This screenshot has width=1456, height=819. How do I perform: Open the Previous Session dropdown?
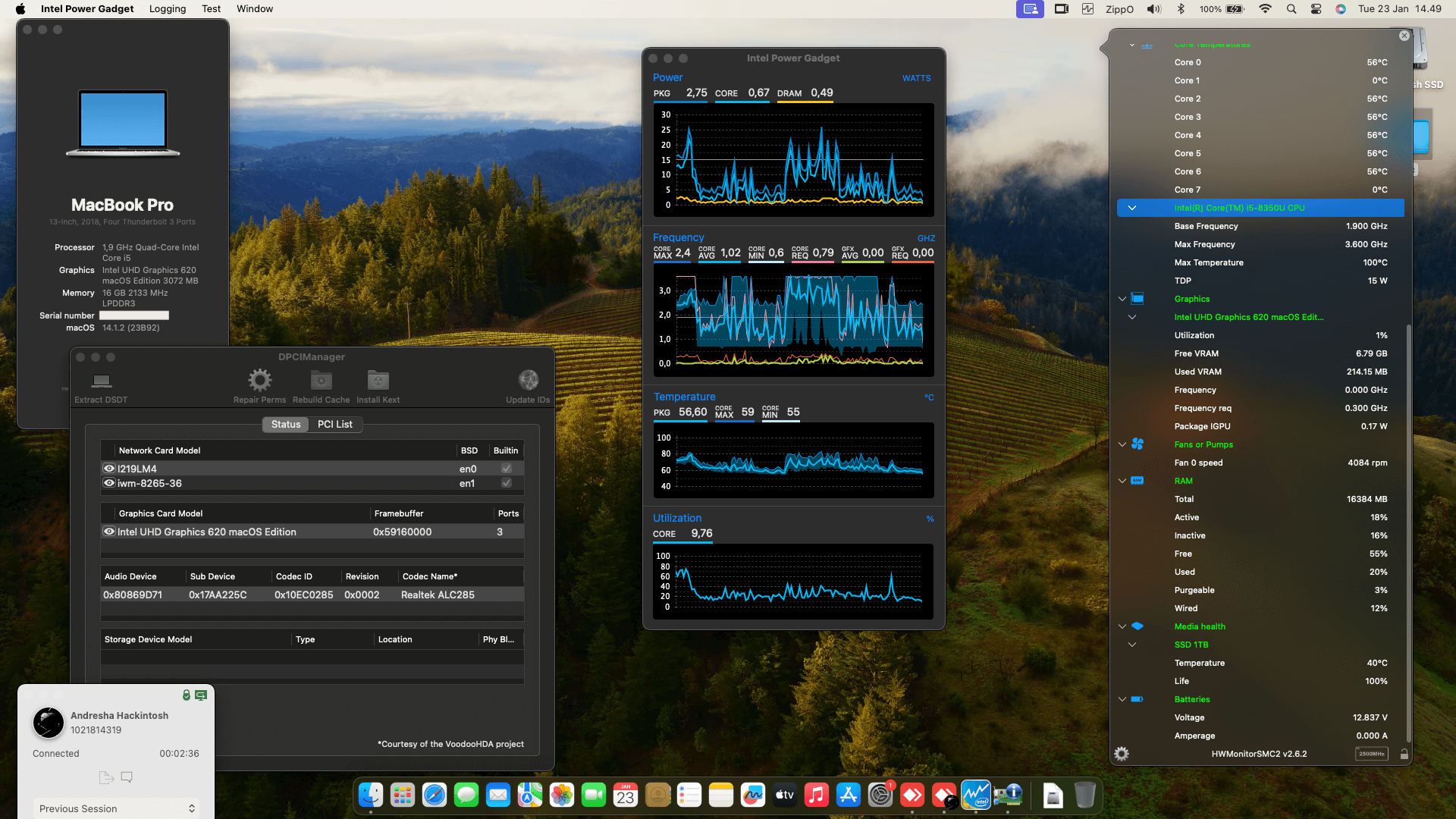tap(115, 808)
